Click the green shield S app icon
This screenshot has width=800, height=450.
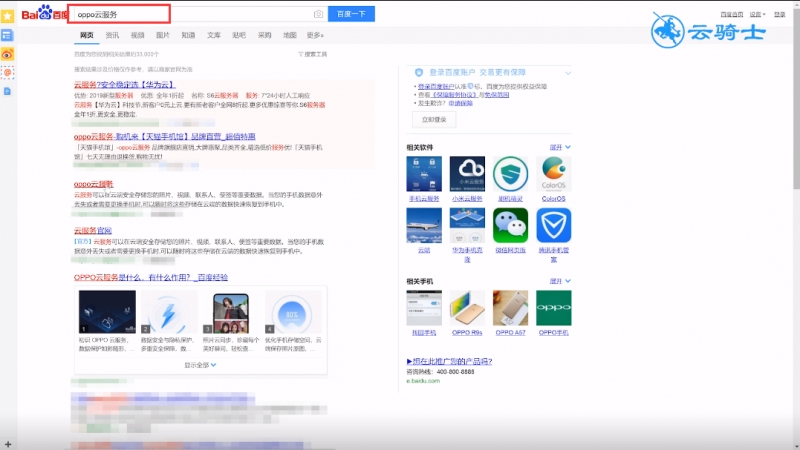[x=510, y=173]
